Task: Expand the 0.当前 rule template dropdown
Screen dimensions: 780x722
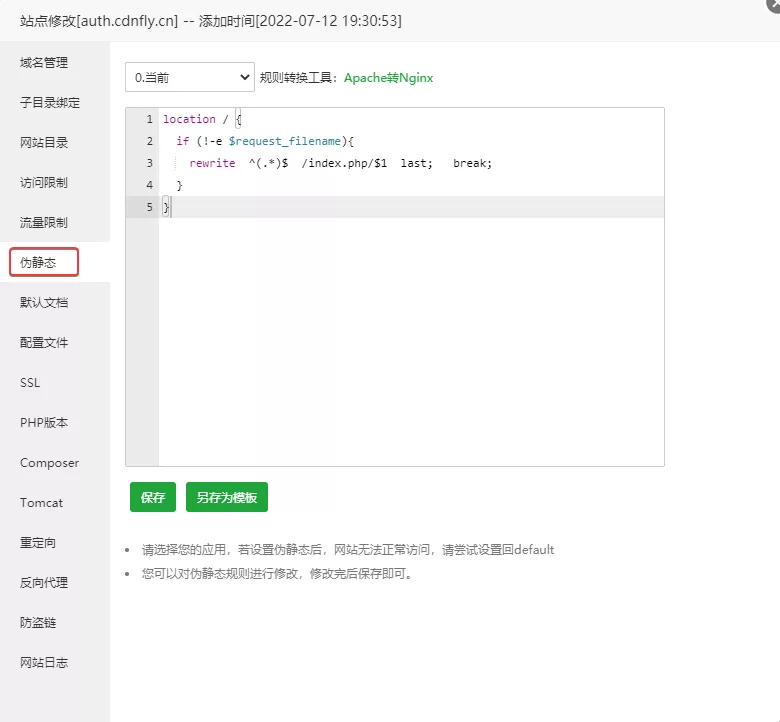Action: point(190,77)
